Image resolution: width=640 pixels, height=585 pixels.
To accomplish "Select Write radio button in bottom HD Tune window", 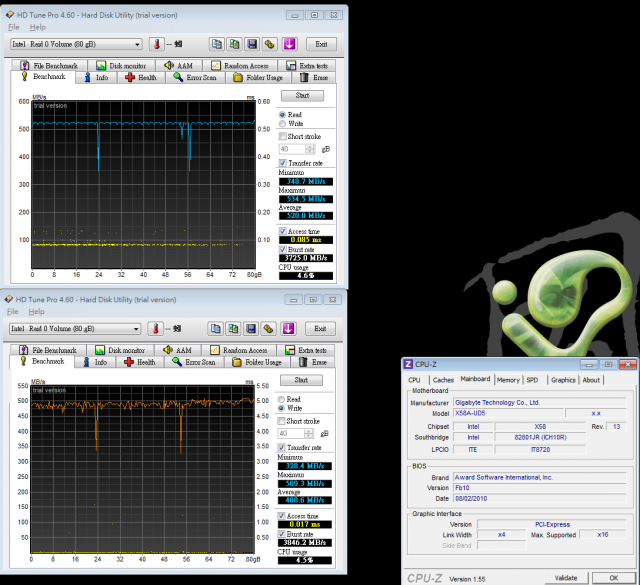I will point(281,408).
